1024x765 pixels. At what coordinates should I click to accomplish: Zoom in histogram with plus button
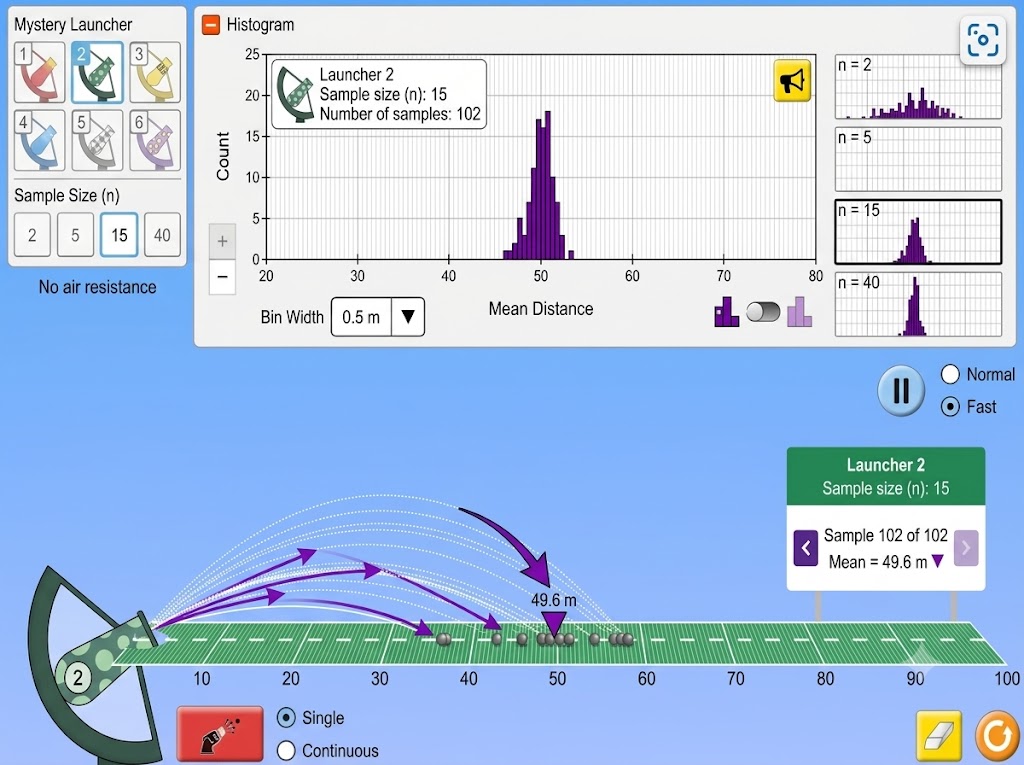tap(222, 241)
